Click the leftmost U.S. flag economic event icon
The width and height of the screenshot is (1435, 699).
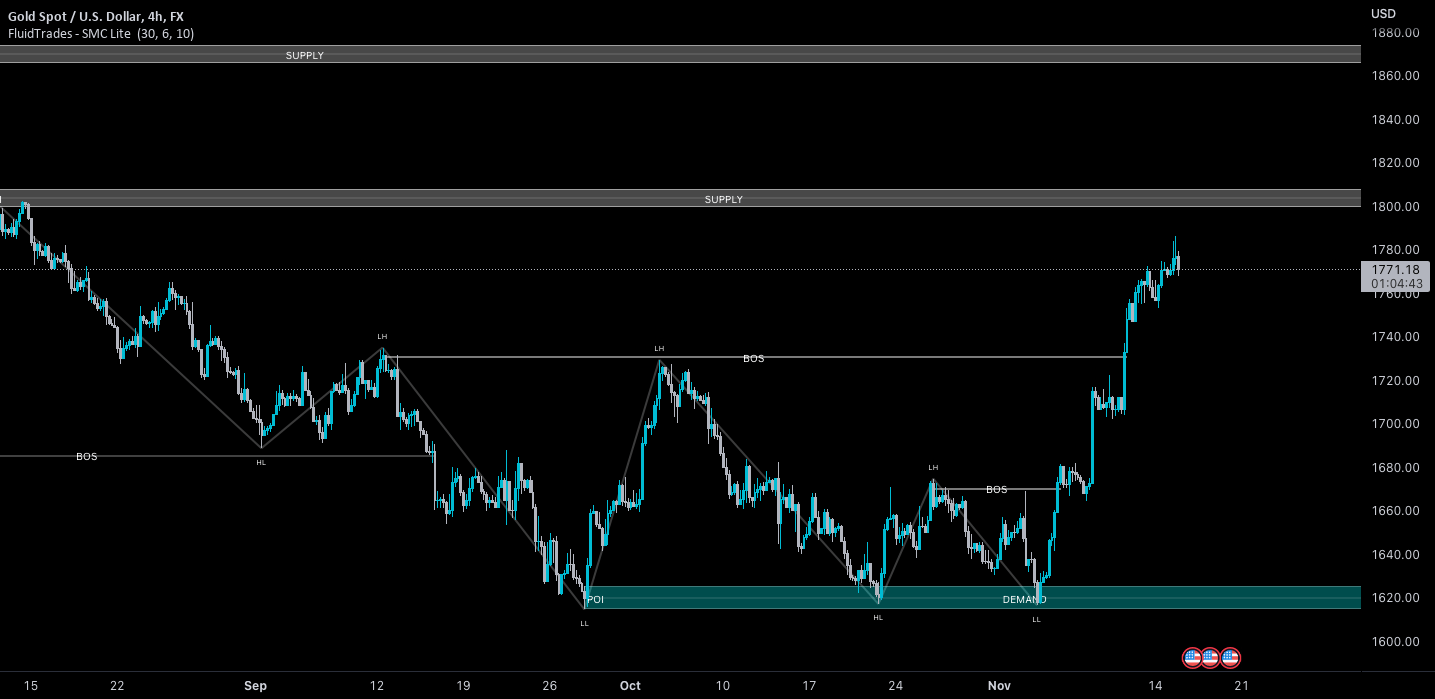1193,657
